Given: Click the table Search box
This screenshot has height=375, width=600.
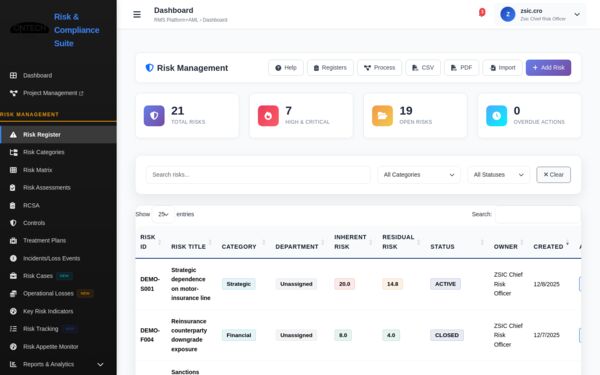Looking at the screenshot, I should click(x=538, y=214).
